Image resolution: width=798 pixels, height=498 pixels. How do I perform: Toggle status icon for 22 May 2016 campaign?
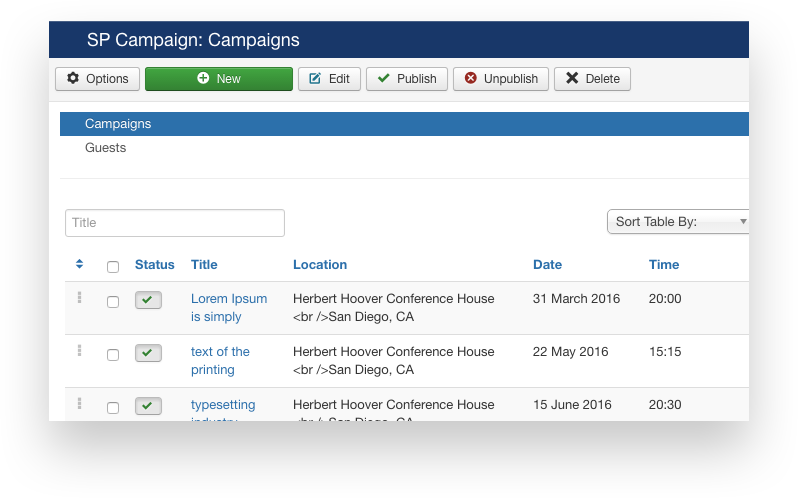pos(148,353)
